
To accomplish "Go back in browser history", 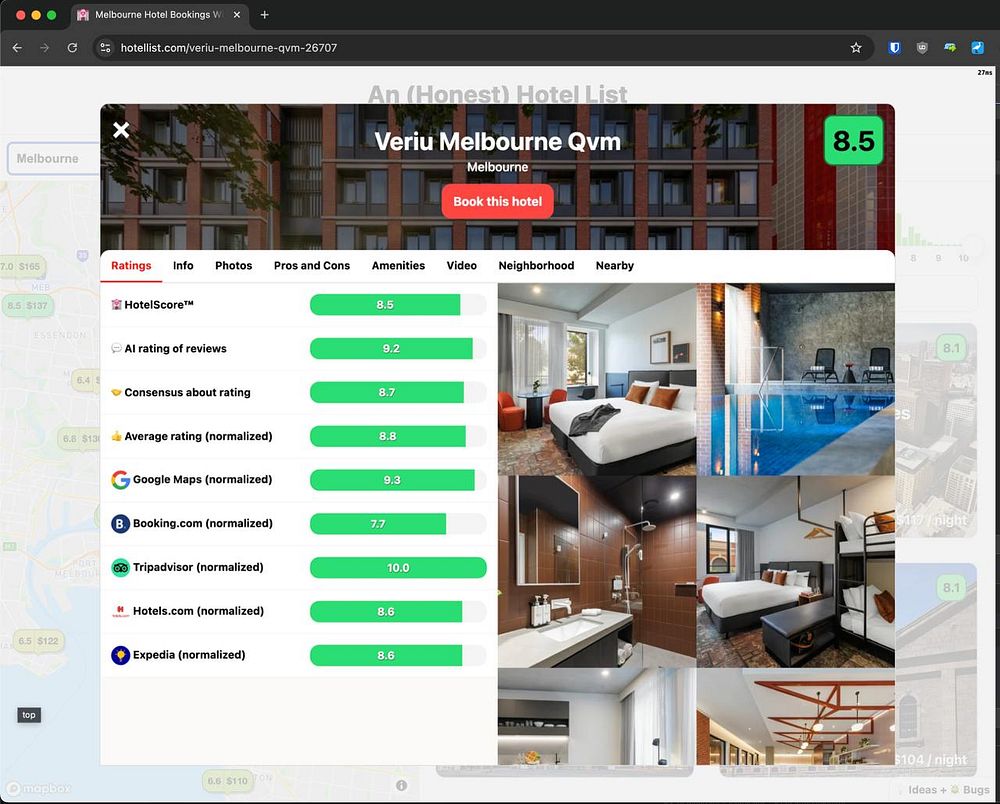I will (x=17, y=48).
